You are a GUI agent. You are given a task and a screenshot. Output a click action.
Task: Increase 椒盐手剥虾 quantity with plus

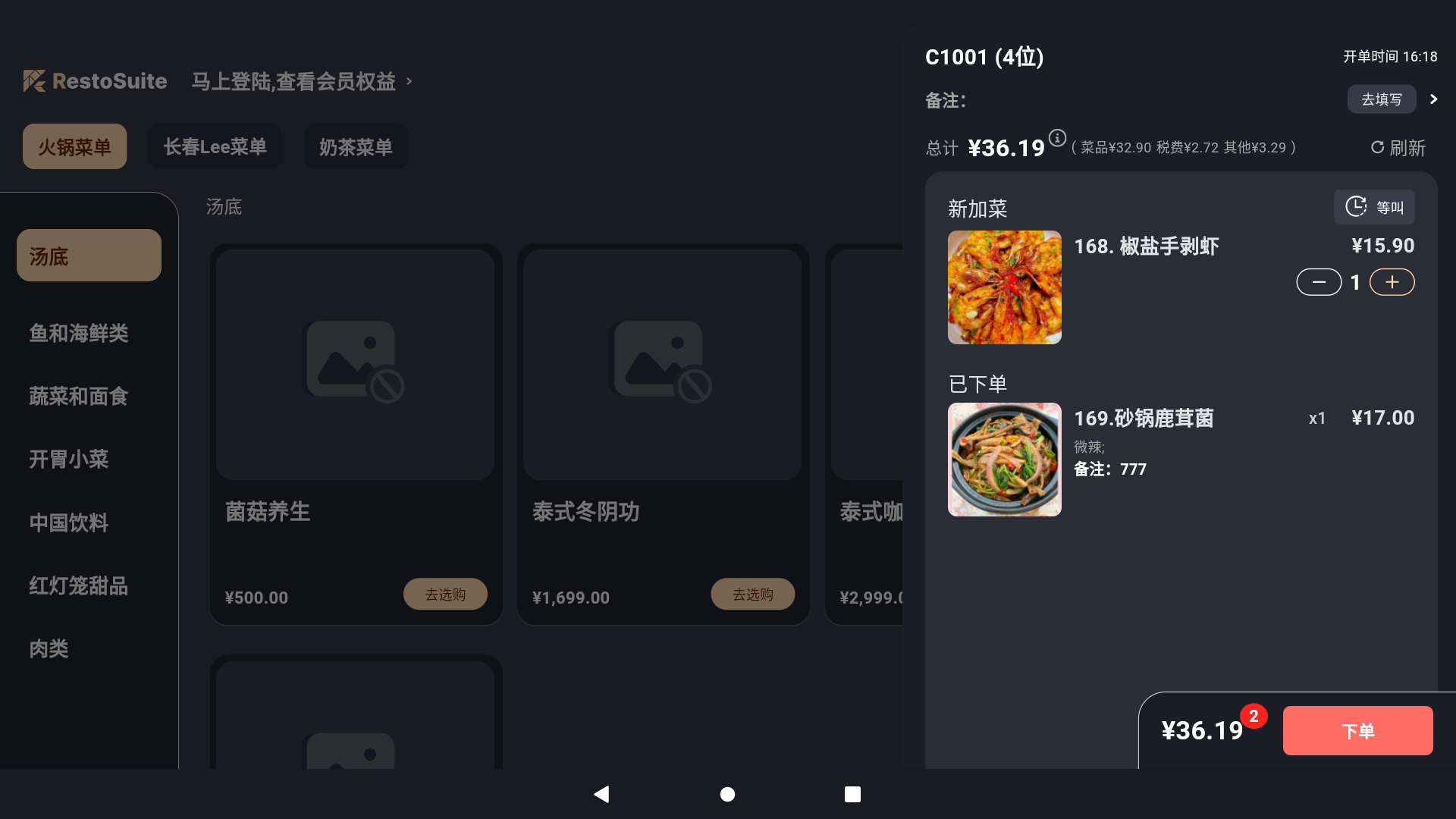point(1392,282)
